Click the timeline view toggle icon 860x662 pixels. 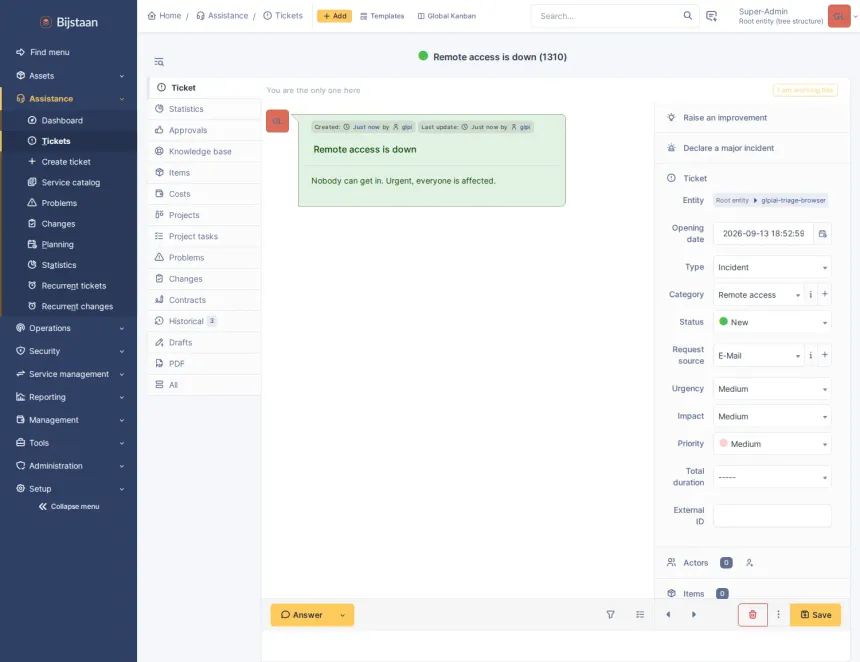pyautogui.click(x=640, y=615)
